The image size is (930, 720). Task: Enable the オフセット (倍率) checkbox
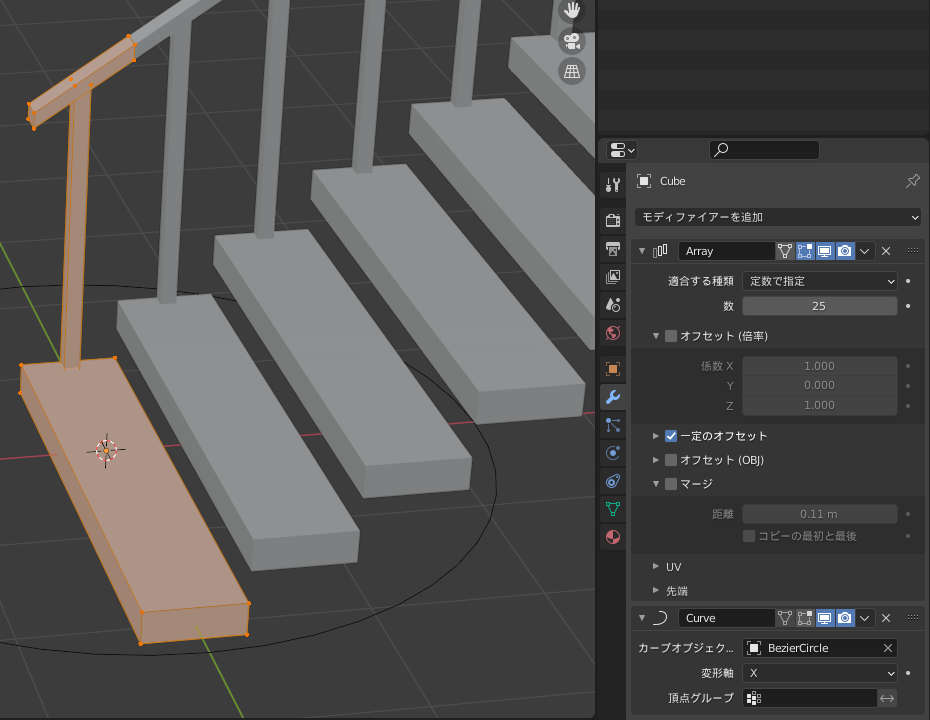[671, 336]
